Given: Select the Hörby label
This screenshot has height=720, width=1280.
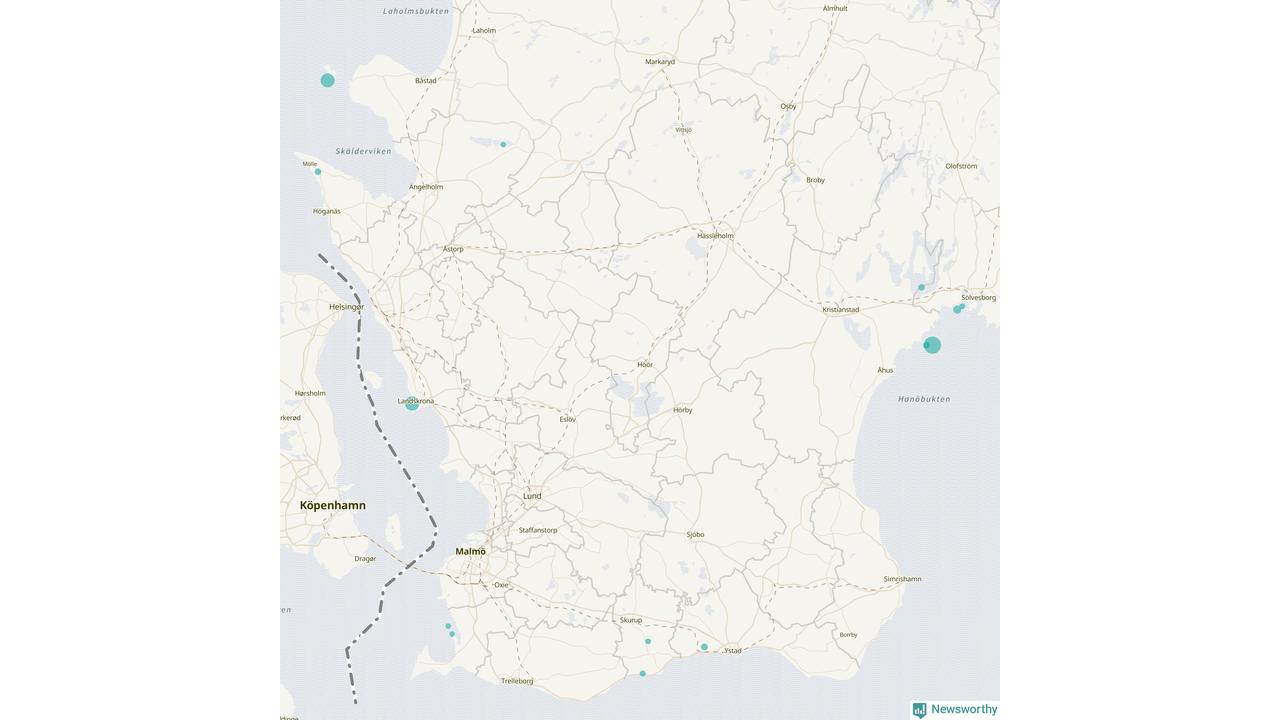Looking at the screenshot, I should click(682, 410).
